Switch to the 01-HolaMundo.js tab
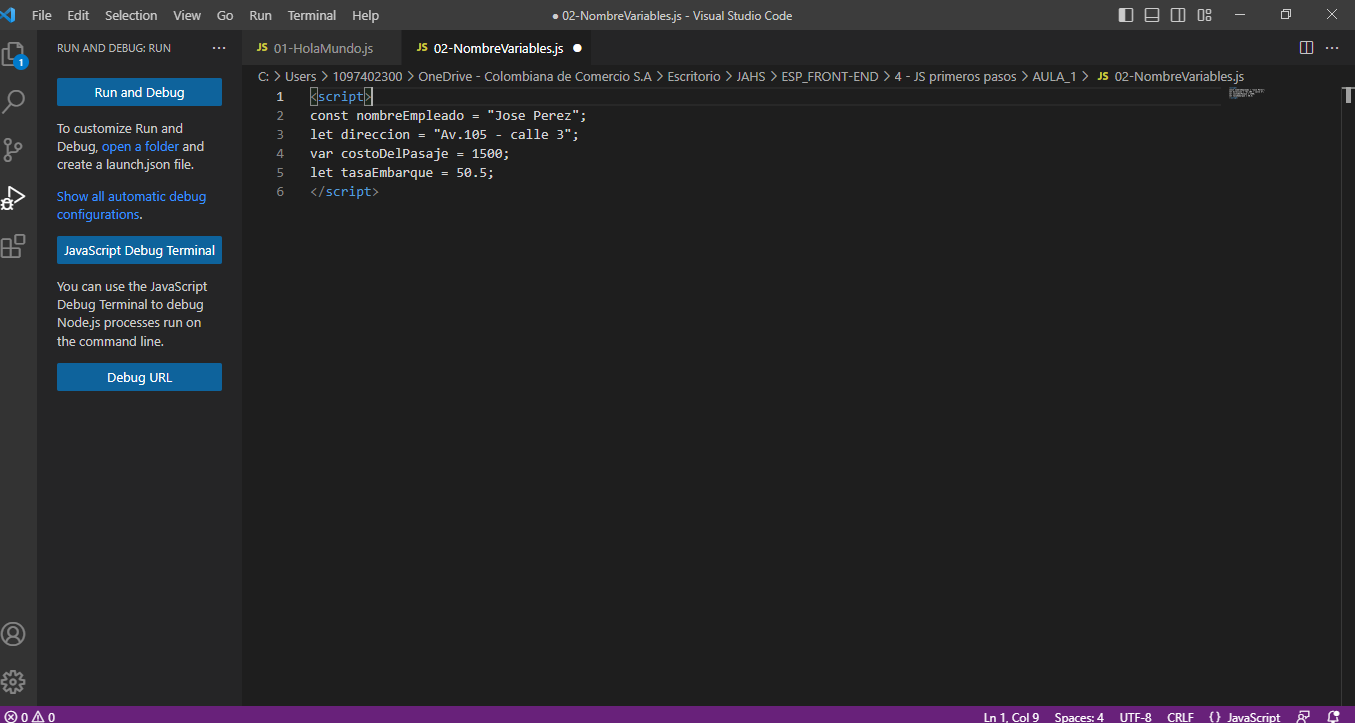1355x723 pixels. pyautogui.click(x=321, y=48)
